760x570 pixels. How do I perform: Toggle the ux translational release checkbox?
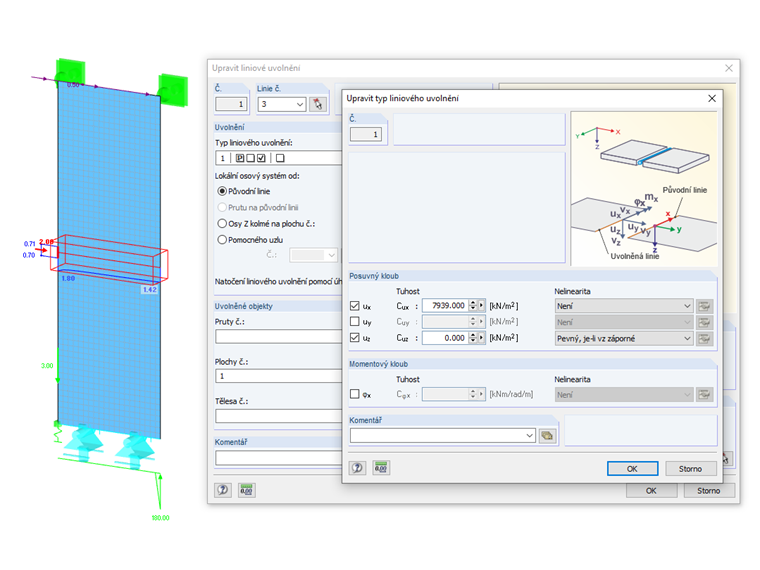(354, 306)
